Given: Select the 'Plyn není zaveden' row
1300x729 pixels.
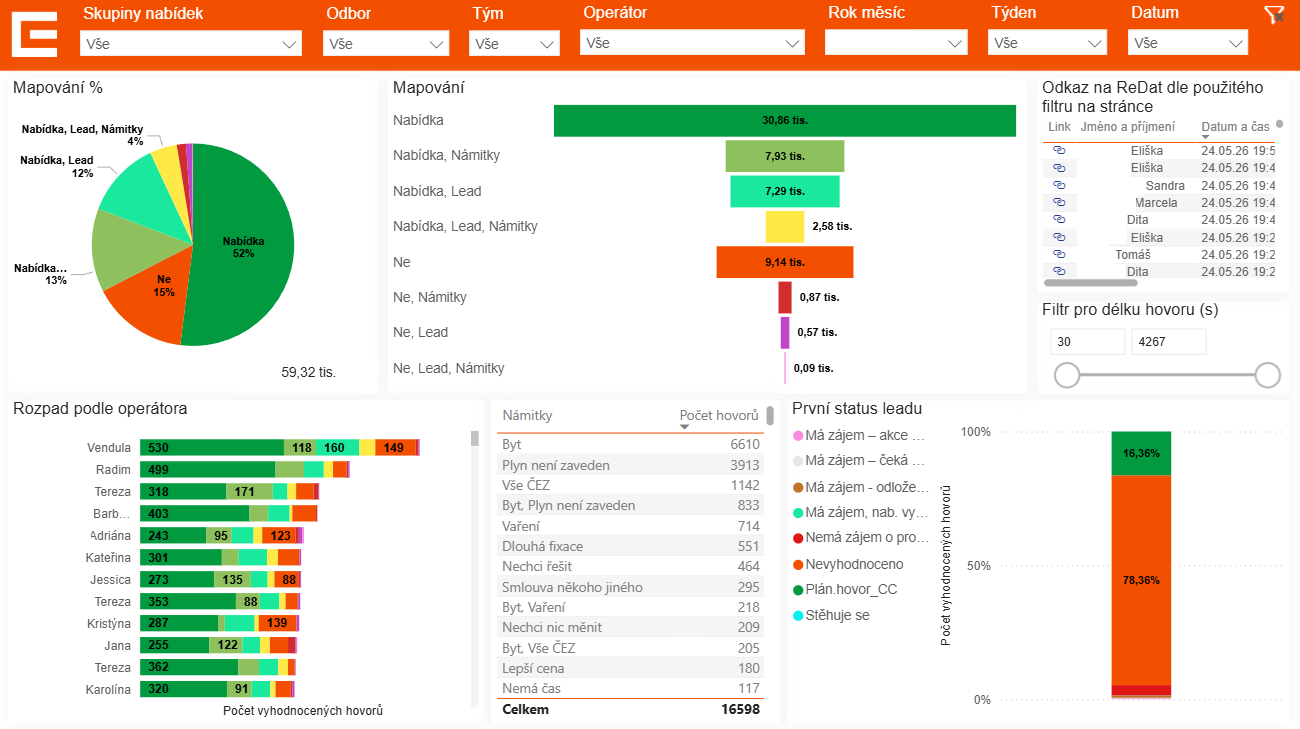Looking at the screenshot, I should 631,465.
